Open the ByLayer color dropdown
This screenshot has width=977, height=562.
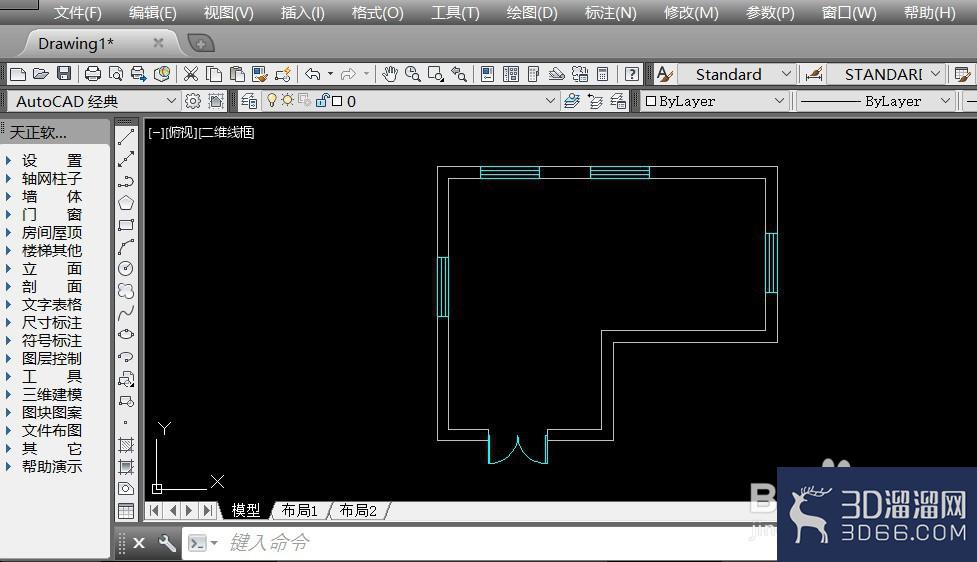pyautogui.click(x=779, y=101)
